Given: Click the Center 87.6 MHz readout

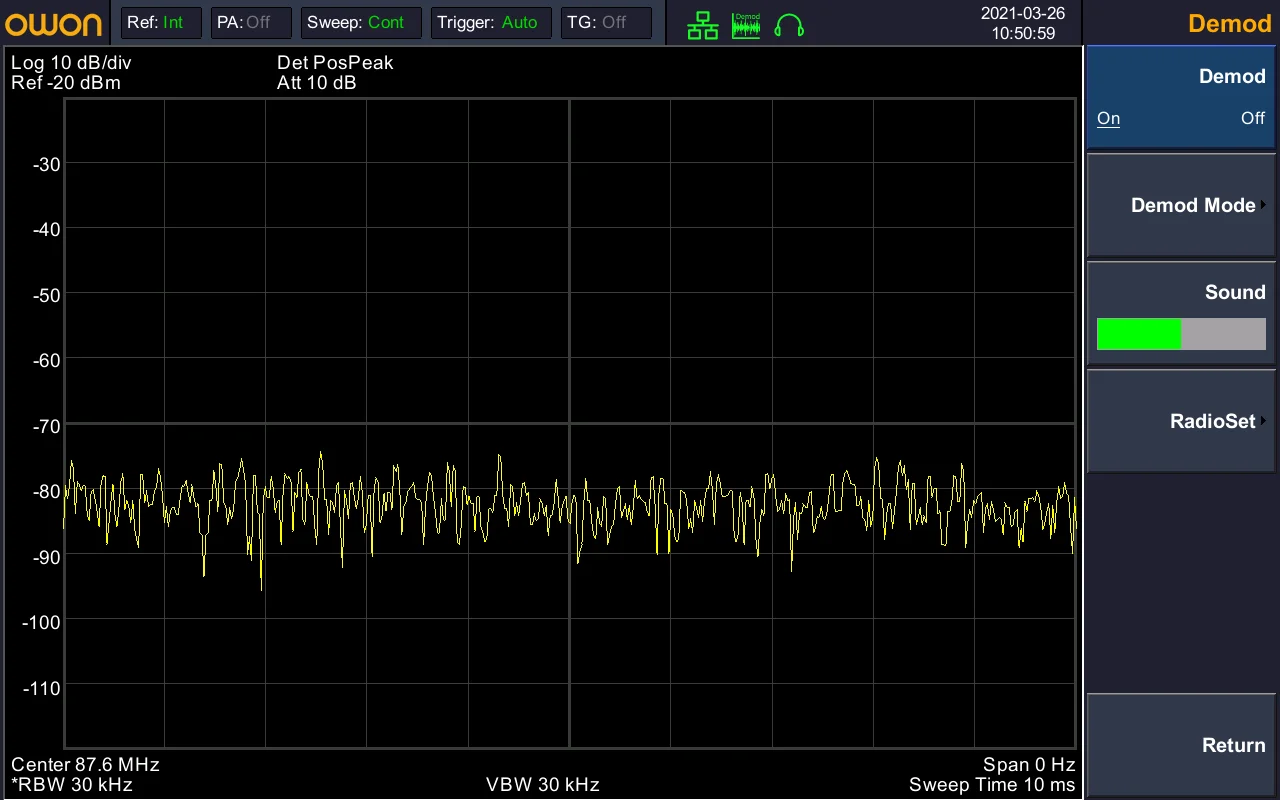Looking at the screenshot, I should (x=85, y=765).
